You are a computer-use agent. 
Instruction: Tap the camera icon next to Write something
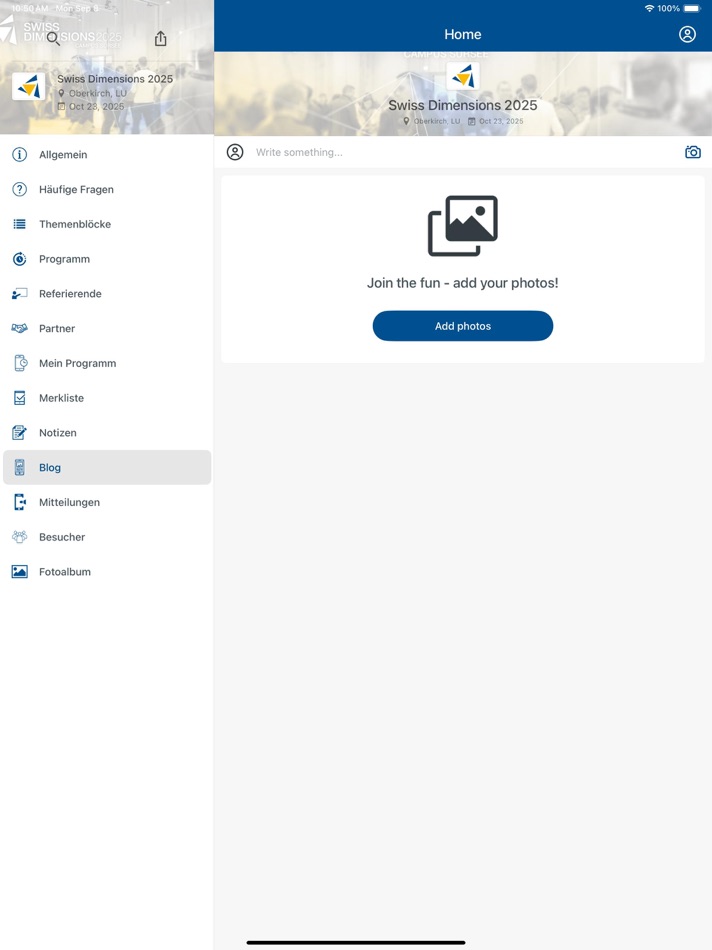[693, 152]
